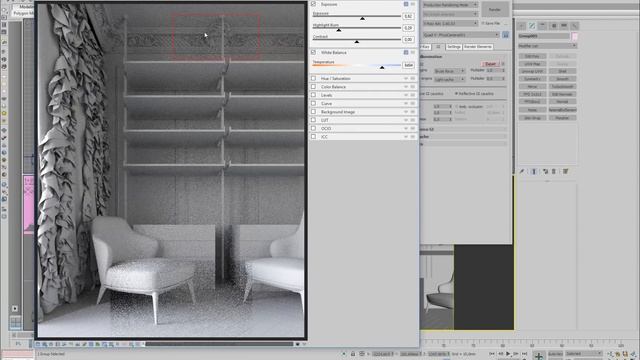Enable the Hue / Saturation checkbox
This screenshot has height=360, width=640.
pos(313,78)
